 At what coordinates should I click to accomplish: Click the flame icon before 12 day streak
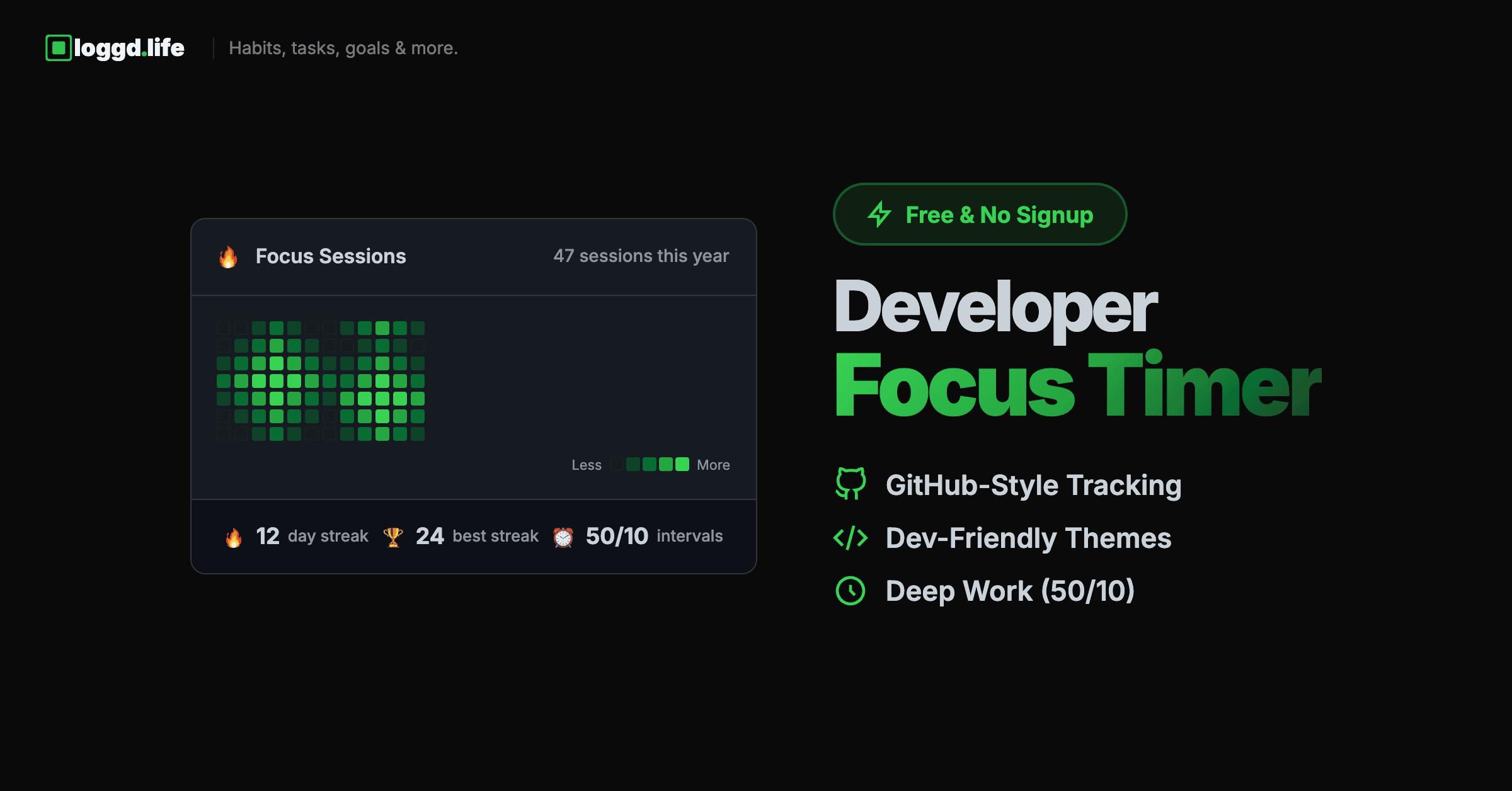click(234, 537)
